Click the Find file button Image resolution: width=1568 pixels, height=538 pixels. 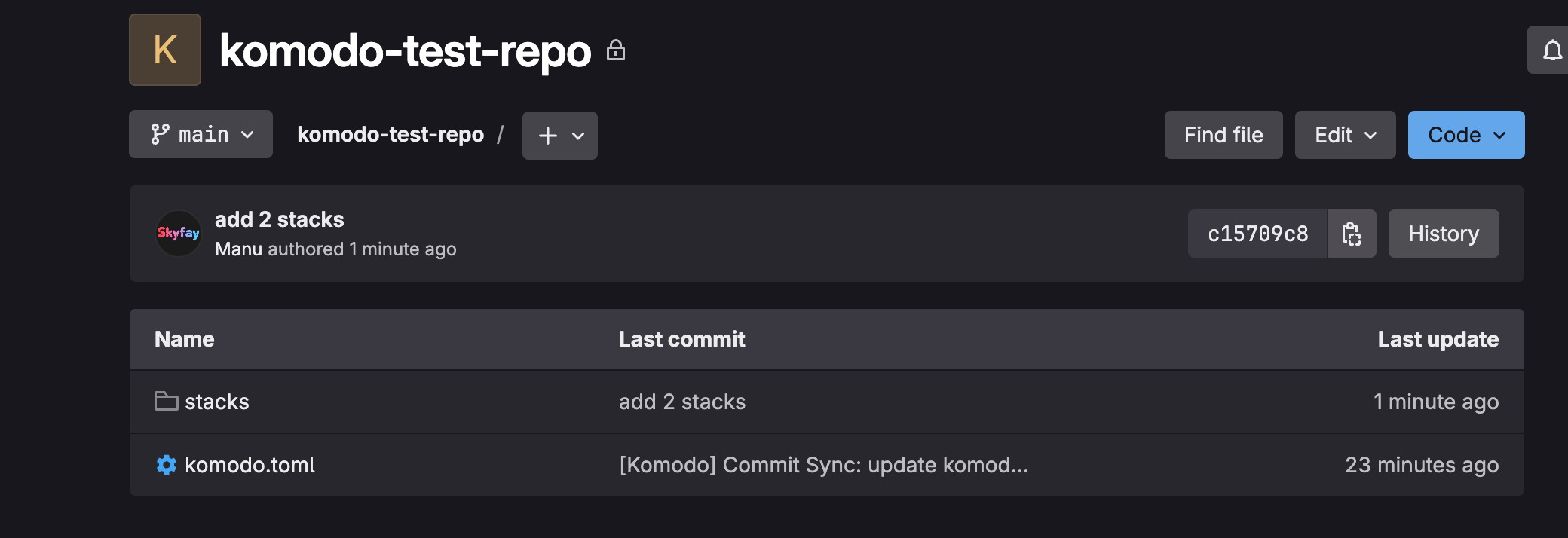pyautogui.click(x=1223, y=135)
